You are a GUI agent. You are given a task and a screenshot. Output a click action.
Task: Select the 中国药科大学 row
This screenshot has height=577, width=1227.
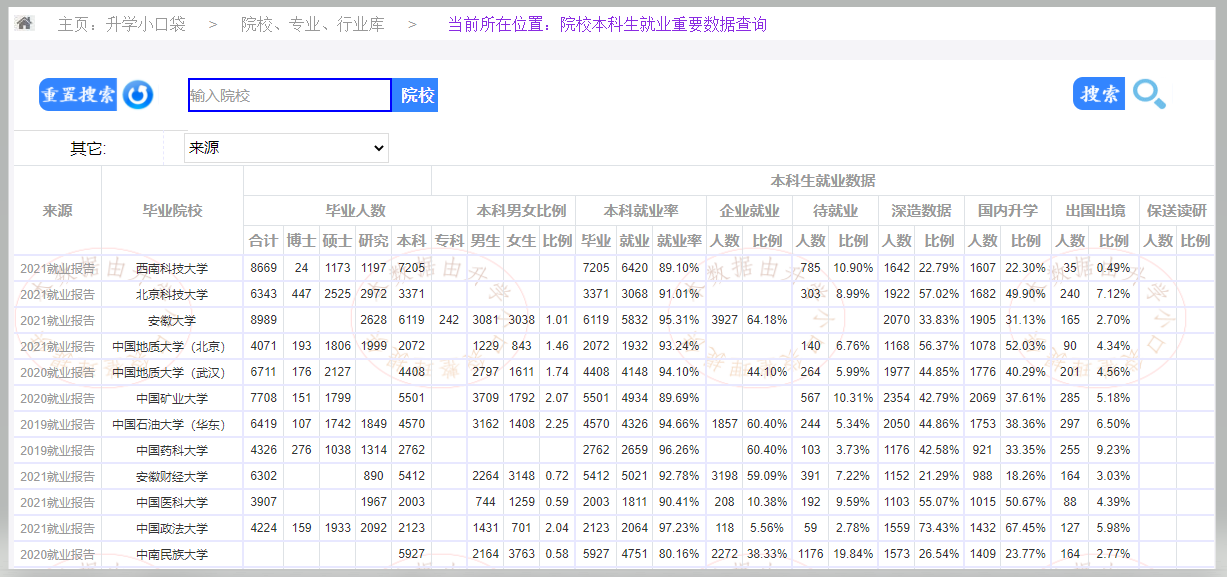tap(172, 450)
